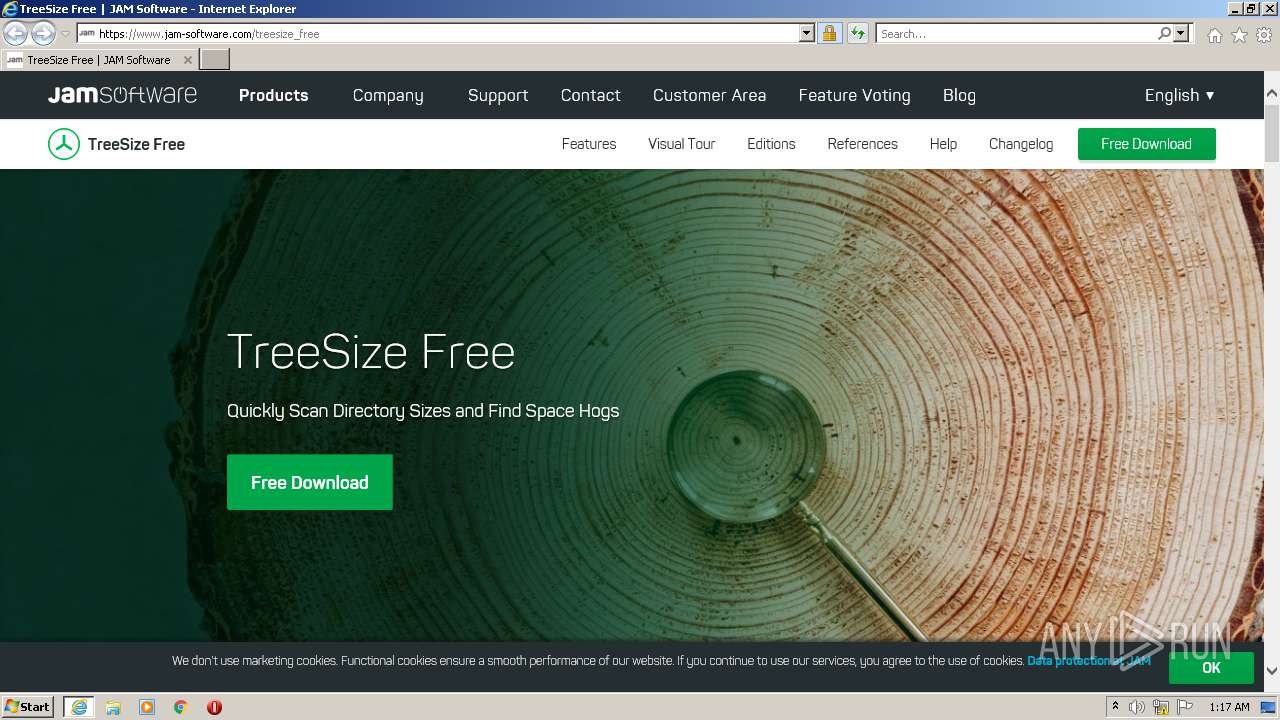The height and width of the screenshot is (720, 1280).
Task: Click the Changelog link
Action: [x=1020, y=144]
